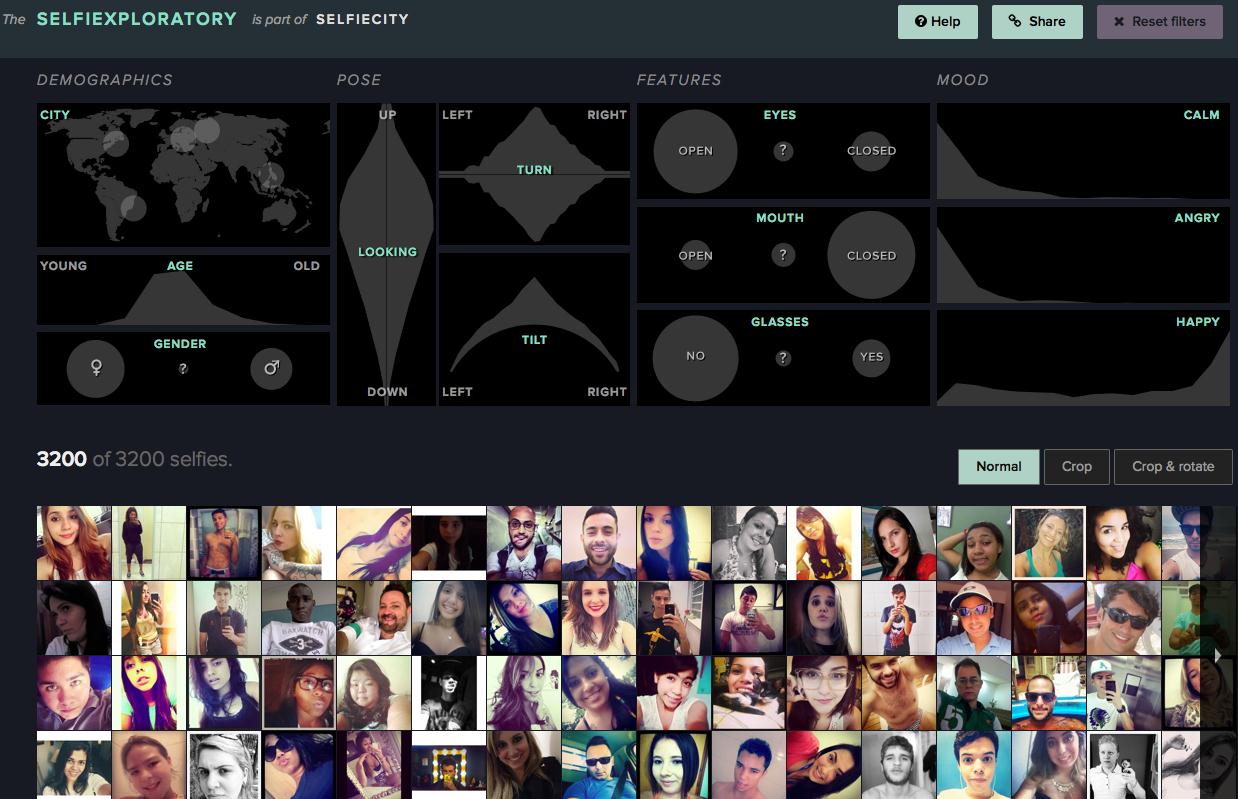Click the mouth unknown question mark circle

(783, 255)
